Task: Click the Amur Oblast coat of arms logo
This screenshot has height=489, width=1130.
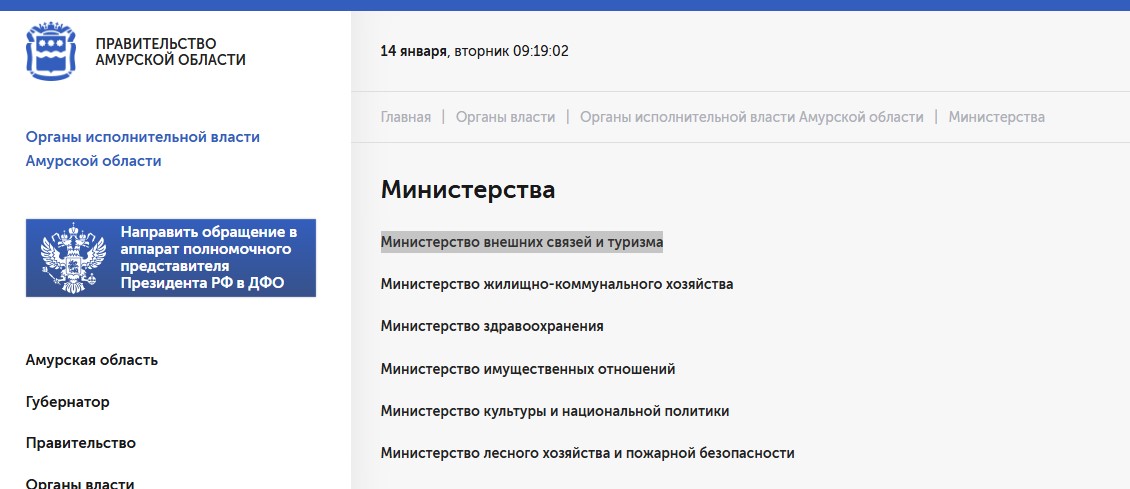Action: pyautogui.click(x=50, y=53)
